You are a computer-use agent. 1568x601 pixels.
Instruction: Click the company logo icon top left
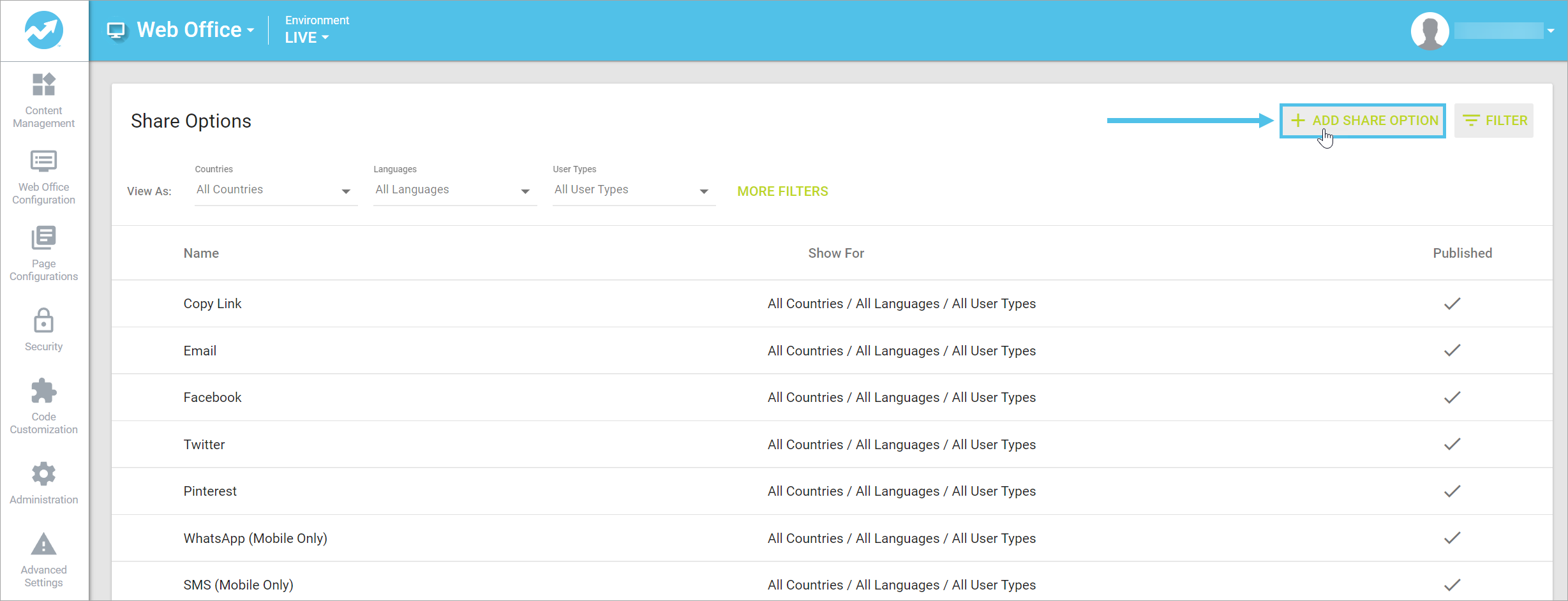click(x=43, y=30)
